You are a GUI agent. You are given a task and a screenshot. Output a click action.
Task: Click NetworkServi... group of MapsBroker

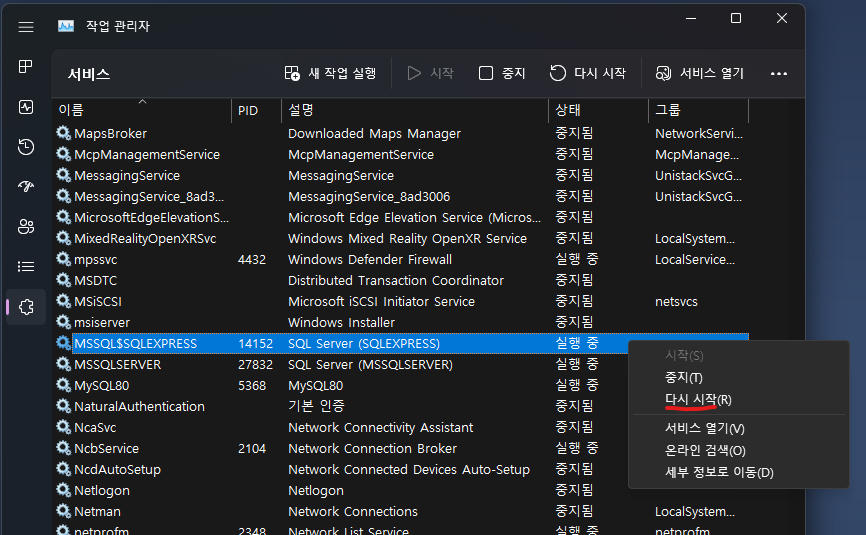pyautogui.click(x=699, y=134)
